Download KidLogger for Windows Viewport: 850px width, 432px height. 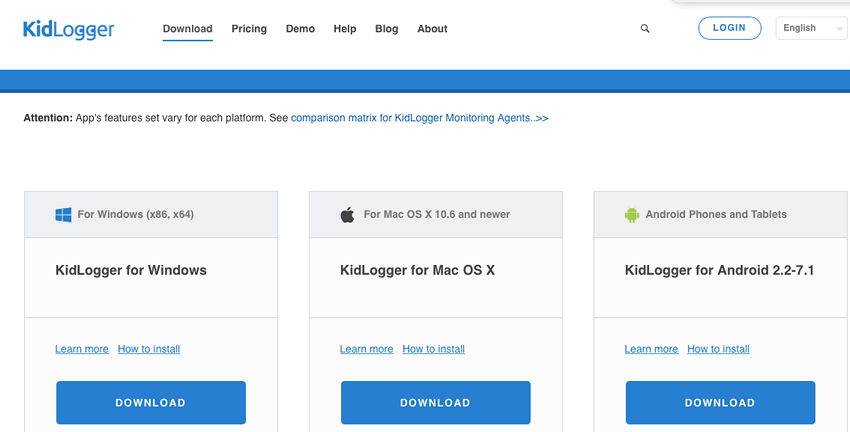151,403
